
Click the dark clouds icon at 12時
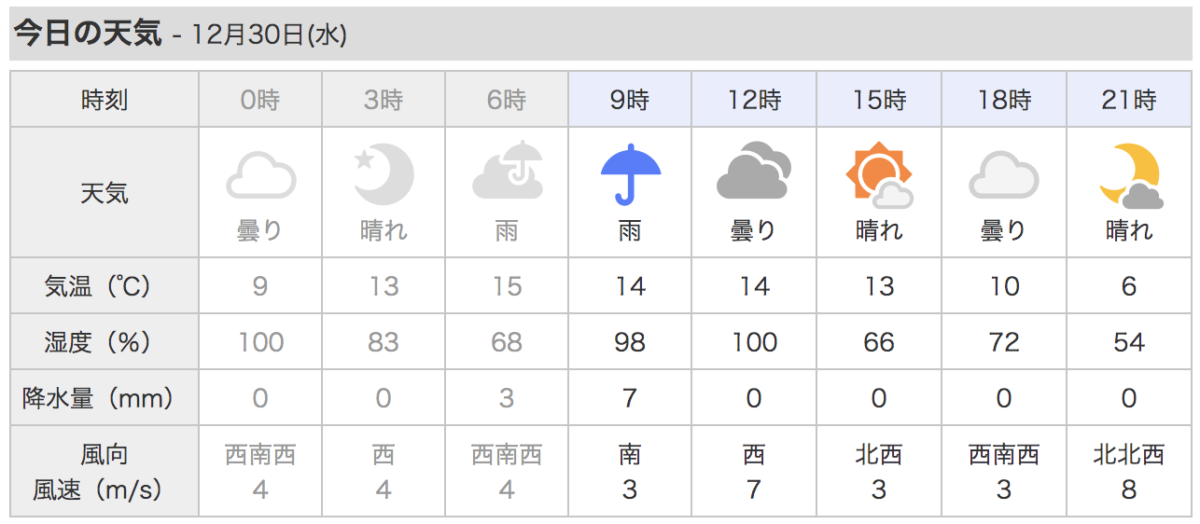tap(754, 172)
